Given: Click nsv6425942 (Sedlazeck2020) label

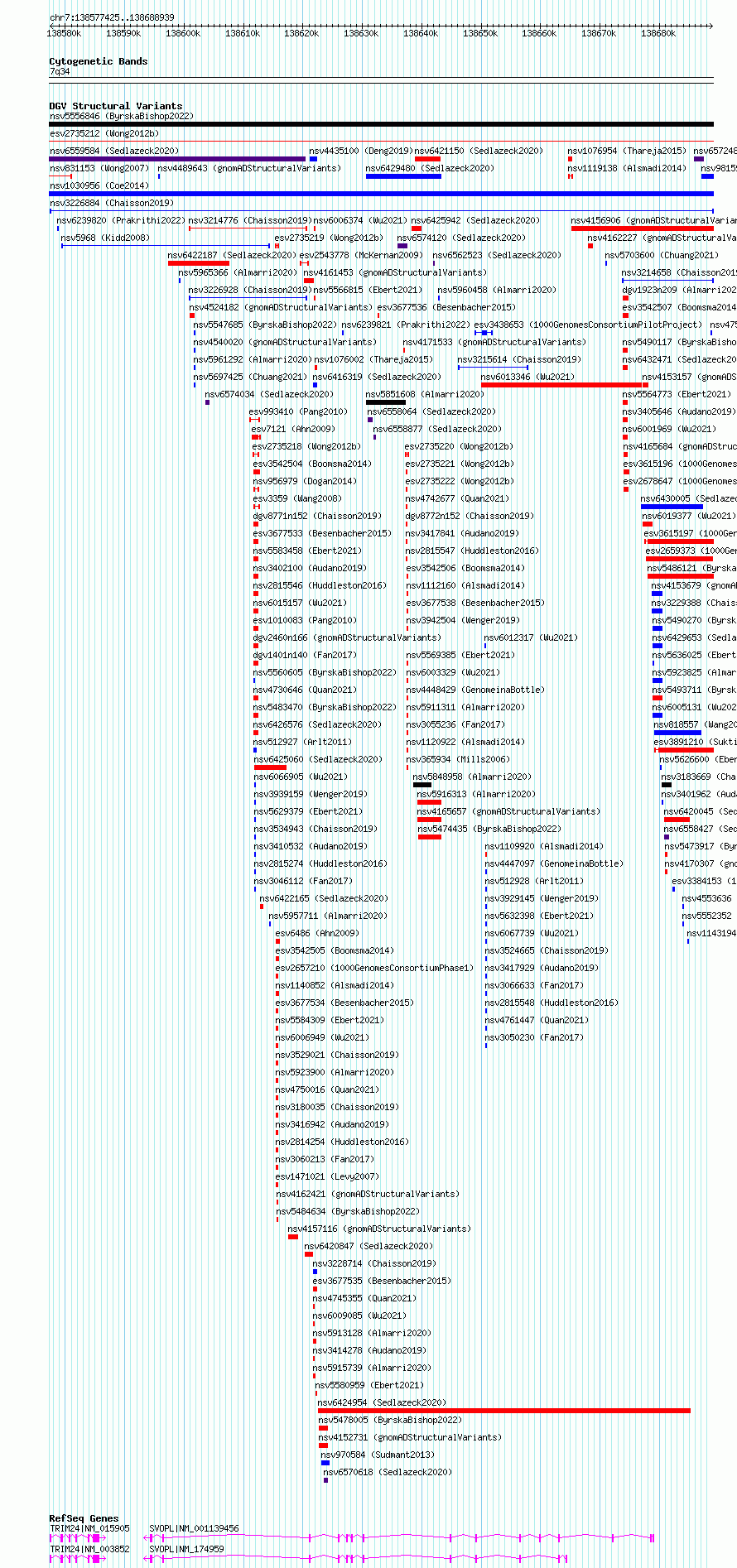Looking at the screenshot, I should [475, 221].
